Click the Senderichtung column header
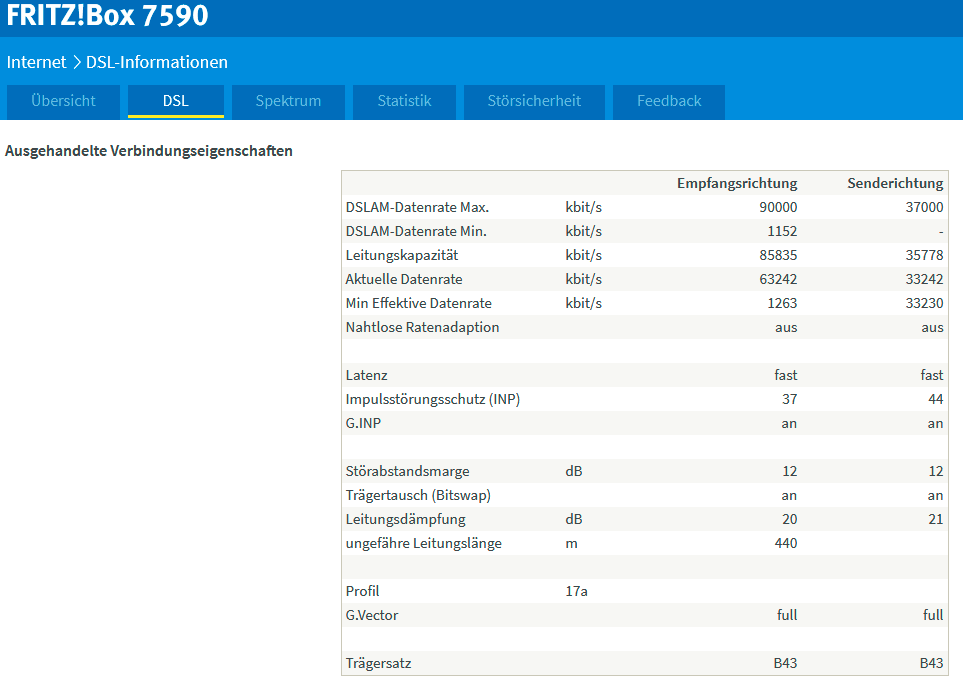Viewport: 963px width, 685px height. coord(895,183)
